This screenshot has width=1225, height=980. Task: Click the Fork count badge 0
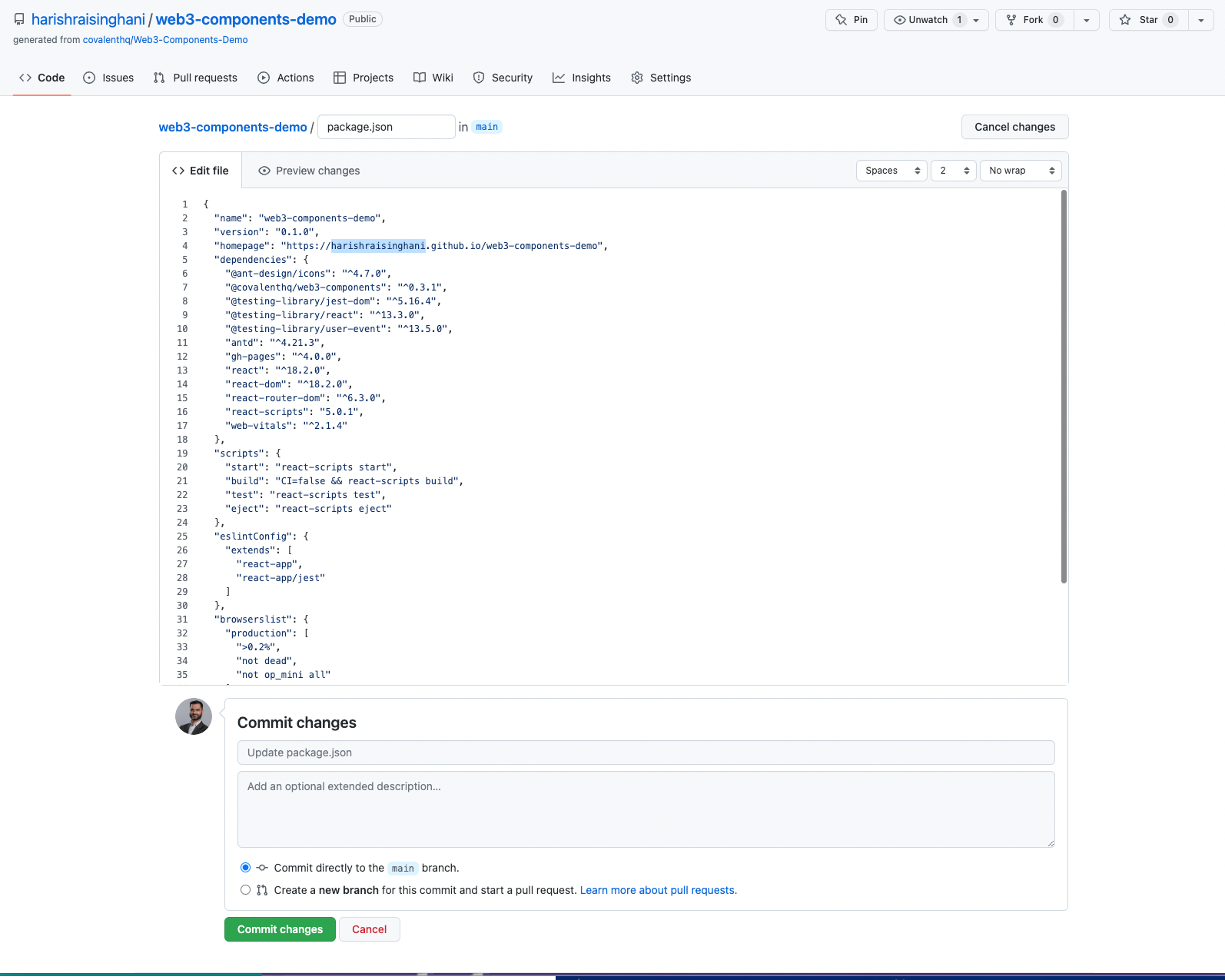coord(1056,20)
